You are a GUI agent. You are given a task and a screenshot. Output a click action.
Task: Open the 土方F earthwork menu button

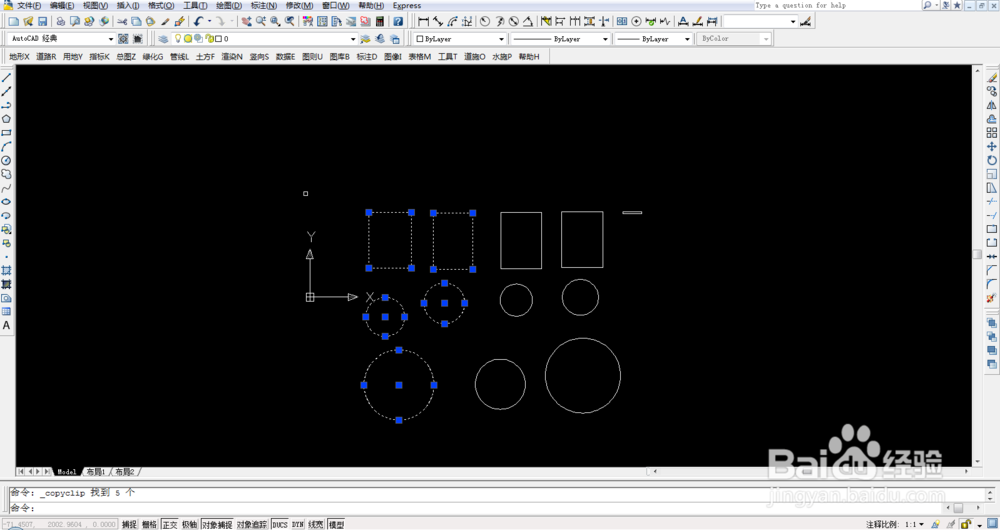(205, 57)
